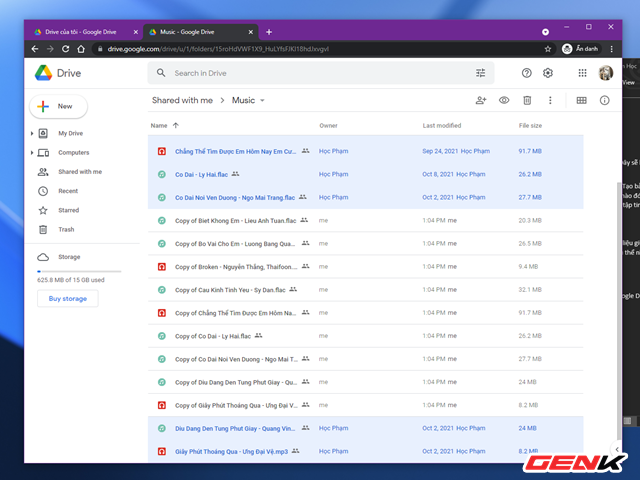The image size is (640, 480).
Task: Open Chrome three-dot menu
Action: 611,49
